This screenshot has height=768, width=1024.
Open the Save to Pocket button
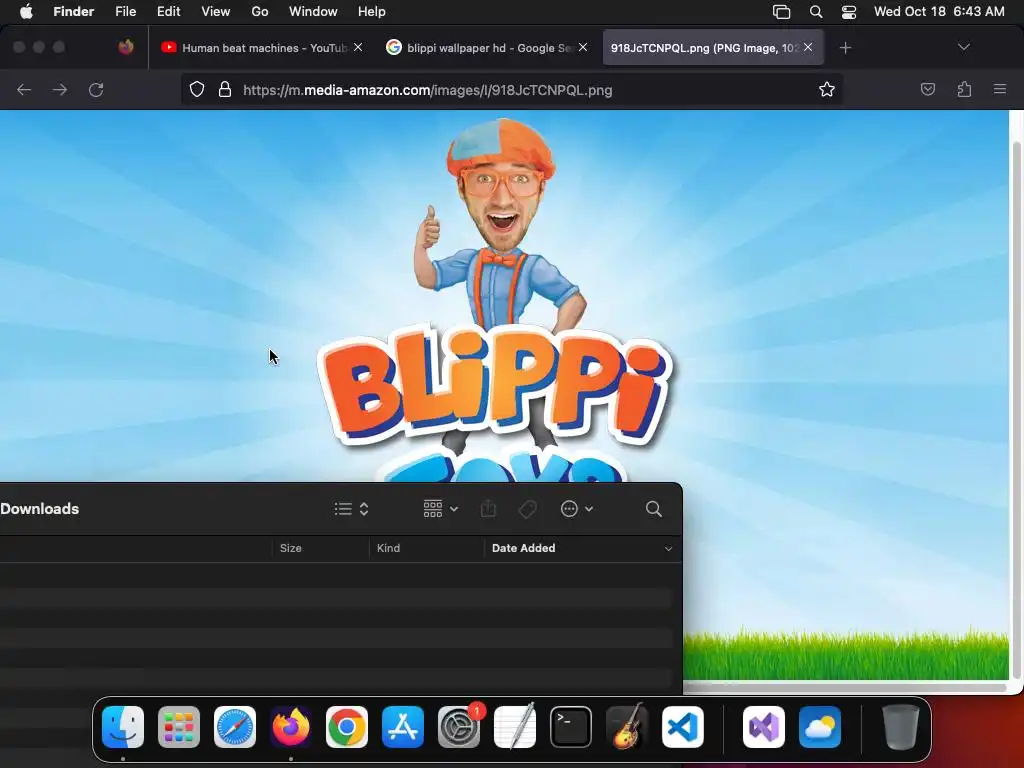tap(927, 89)
